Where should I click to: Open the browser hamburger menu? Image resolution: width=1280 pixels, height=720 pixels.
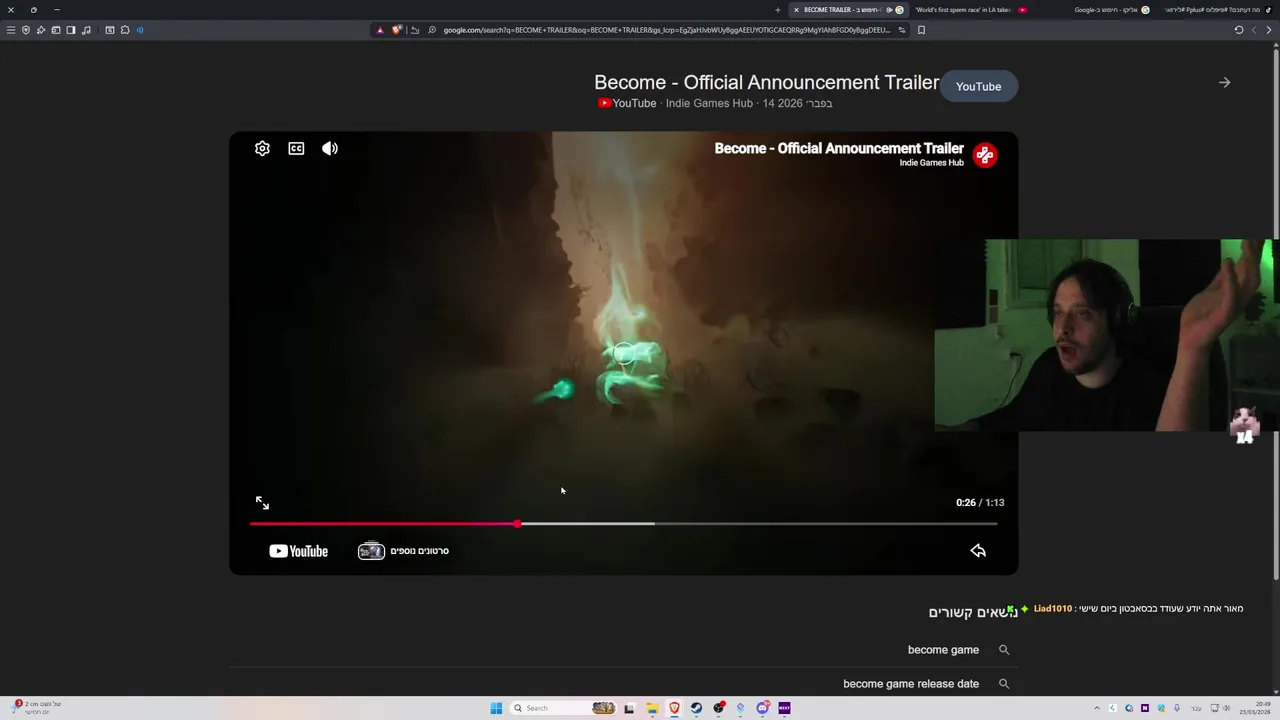coord(11,30)
